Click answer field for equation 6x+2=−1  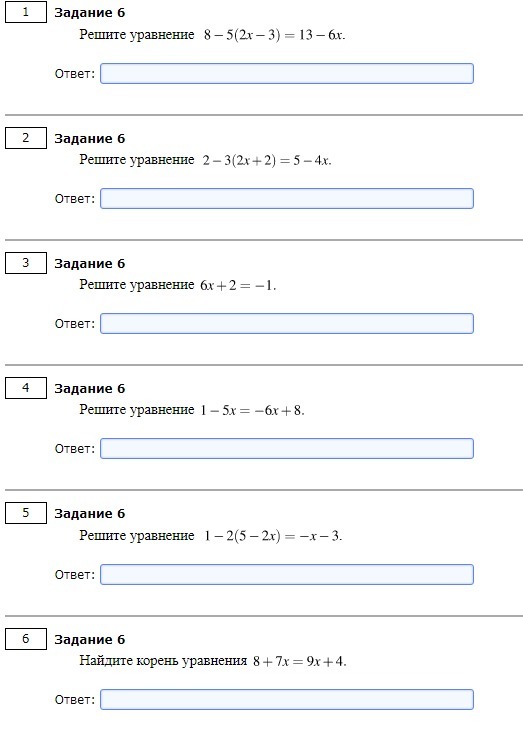(287, 324)
